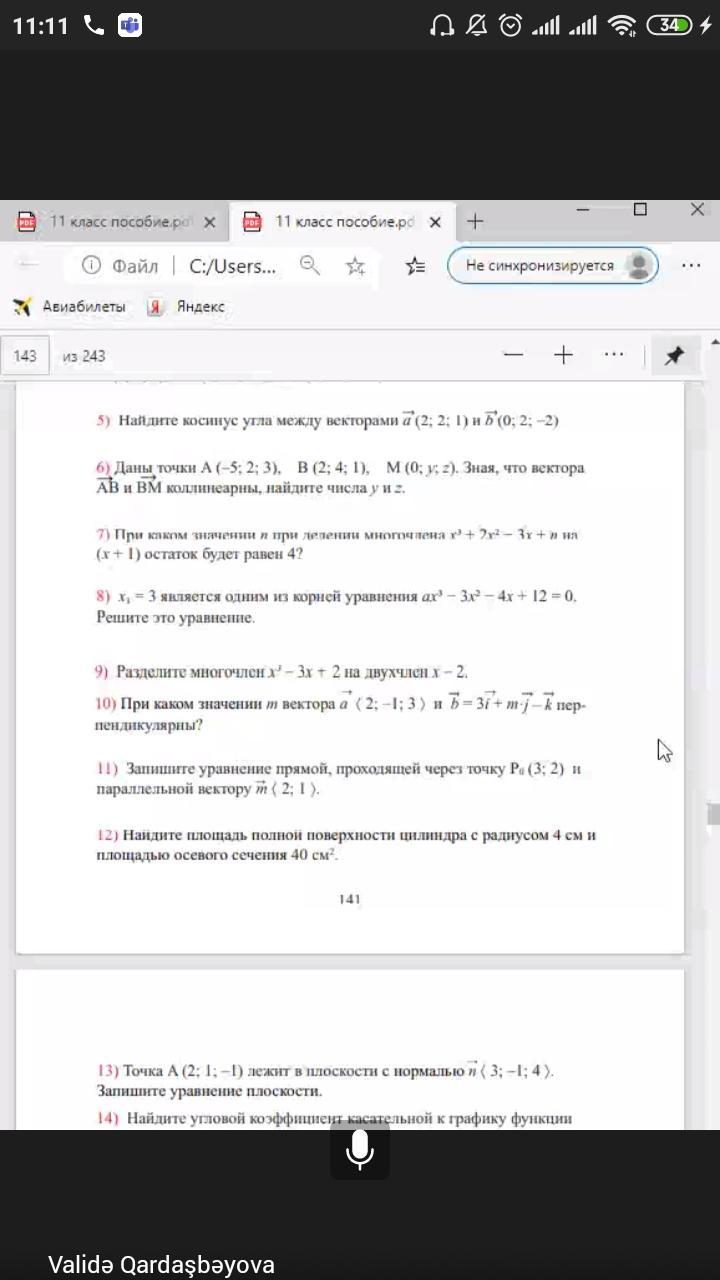Tap the battery indicator
The height and width of the screenshot is (1280, 720).
(670, 25)
